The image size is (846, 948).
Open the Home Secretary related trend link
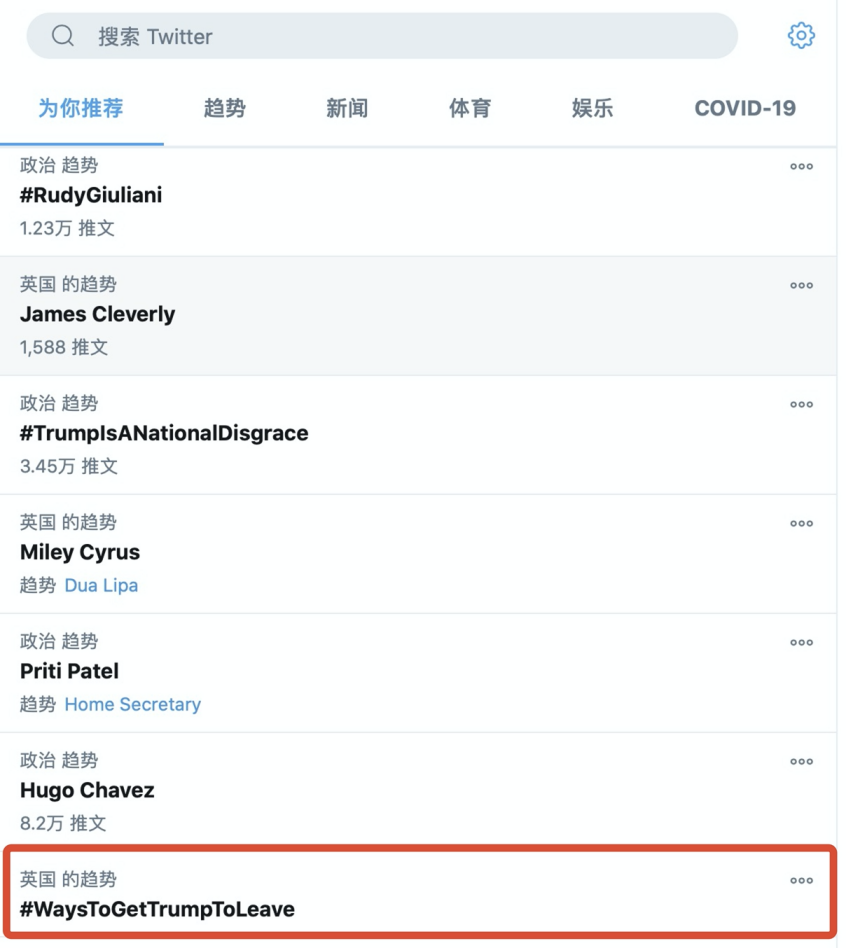click(132, 704)
